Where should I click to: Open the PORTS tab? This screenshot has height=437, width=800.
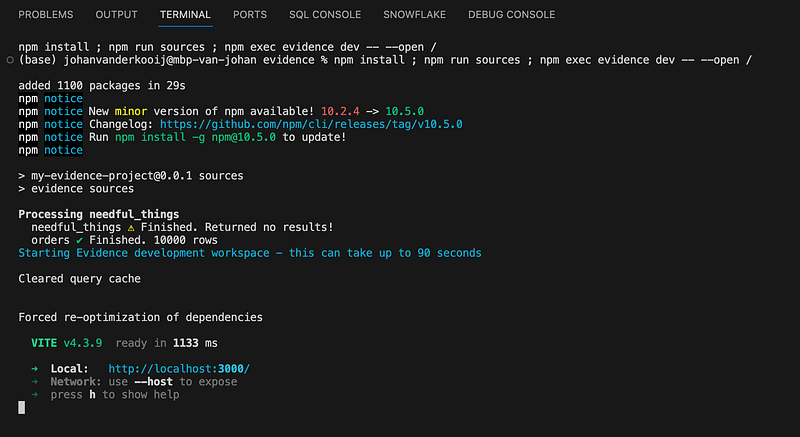250,15
